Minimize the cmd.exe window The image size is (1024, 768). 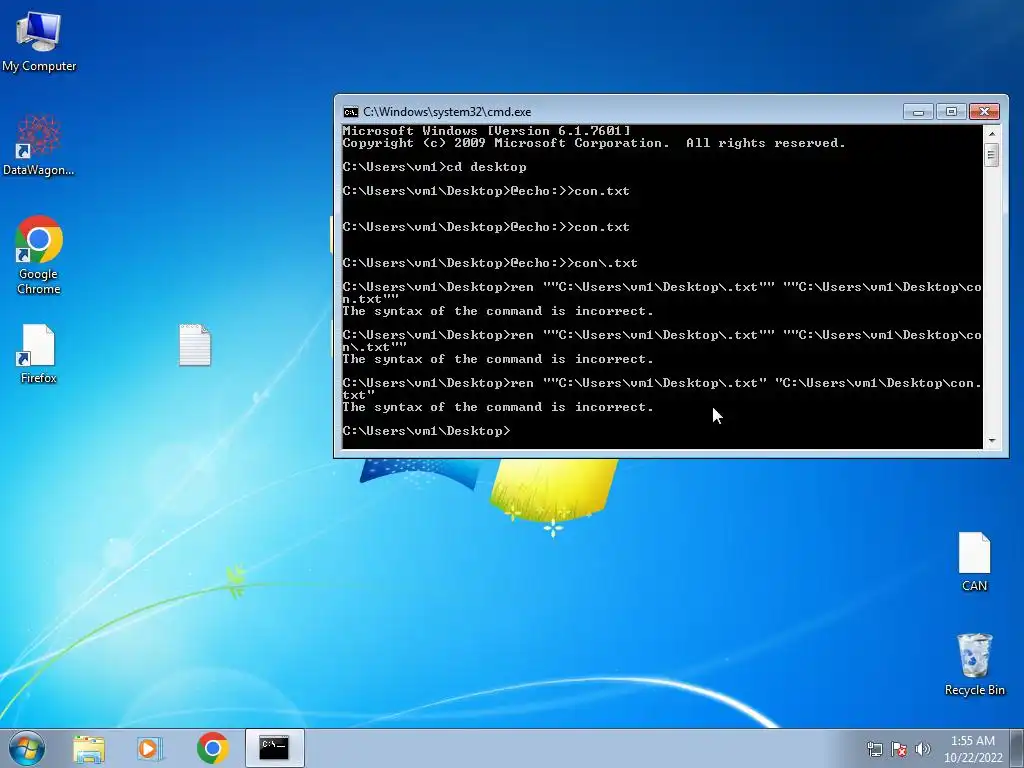pos(918,112)
